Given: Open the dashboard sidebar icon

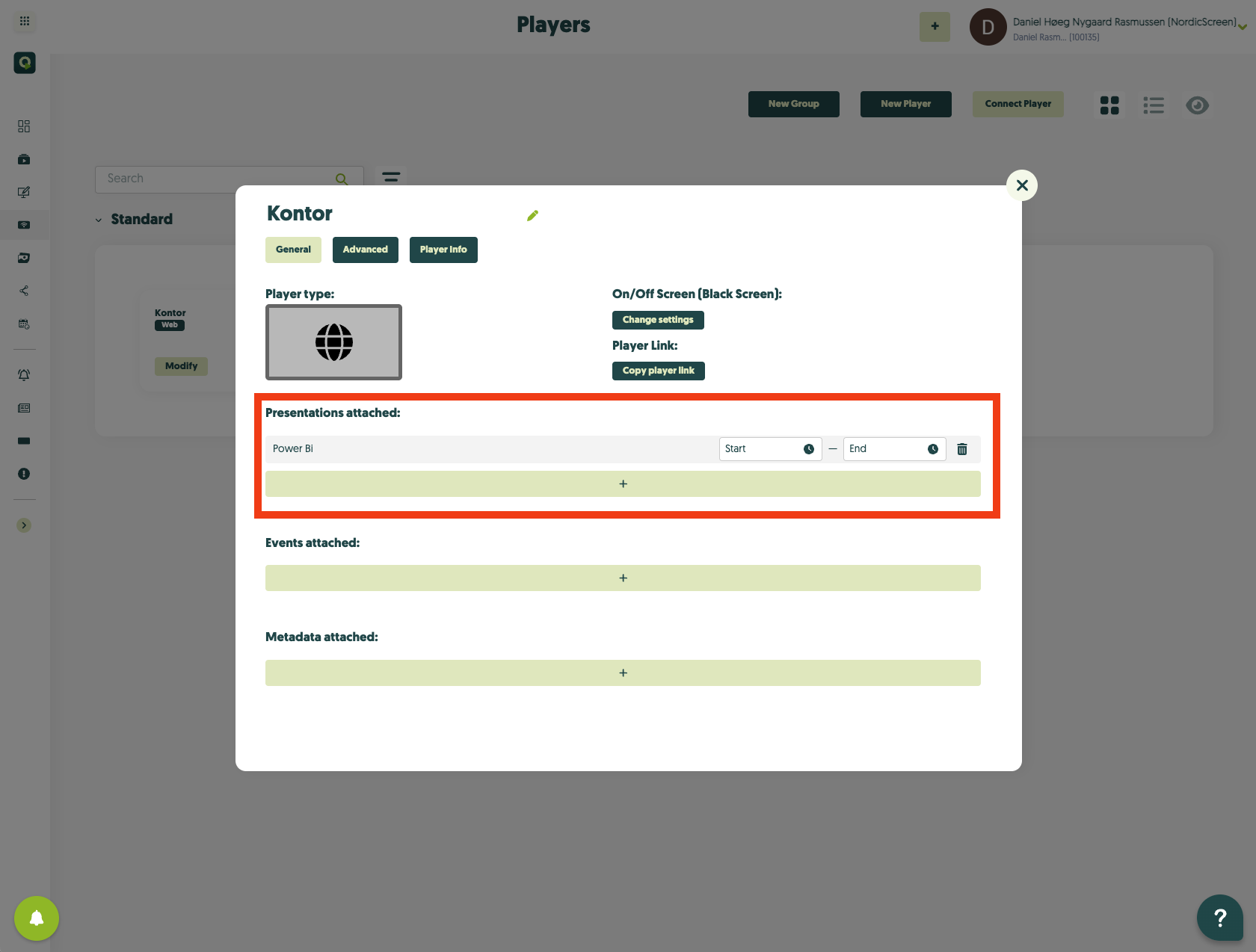Looking at the screenshot, I should pyautogui.click(x=24, y=126).
